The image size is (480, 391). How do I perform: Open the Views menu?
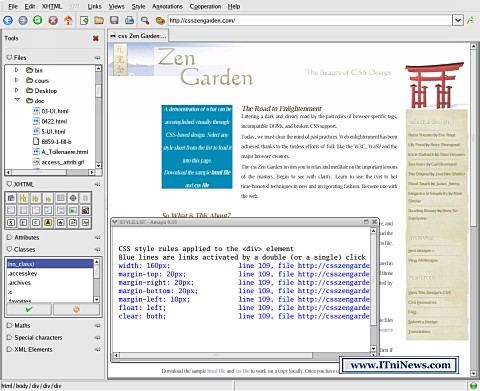(x=117, y=6)
